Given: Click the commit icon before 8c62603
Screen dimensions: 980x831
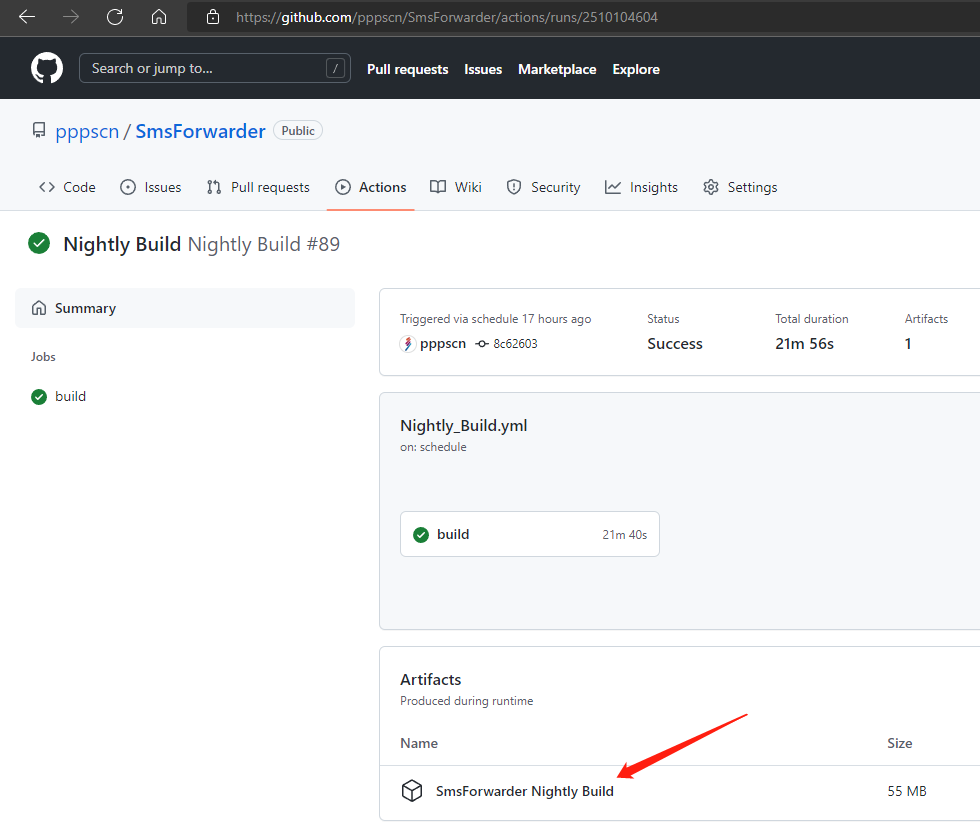Looking at the screenshot, I should (482, 344).
